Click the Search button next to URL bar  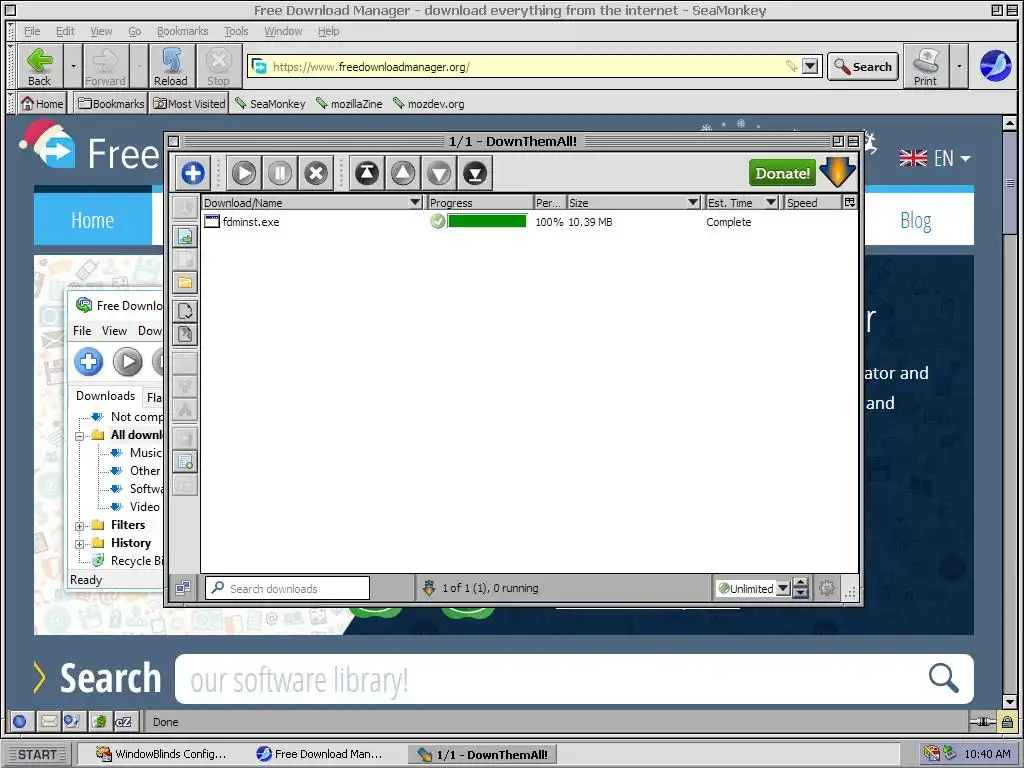click(863, 67)
